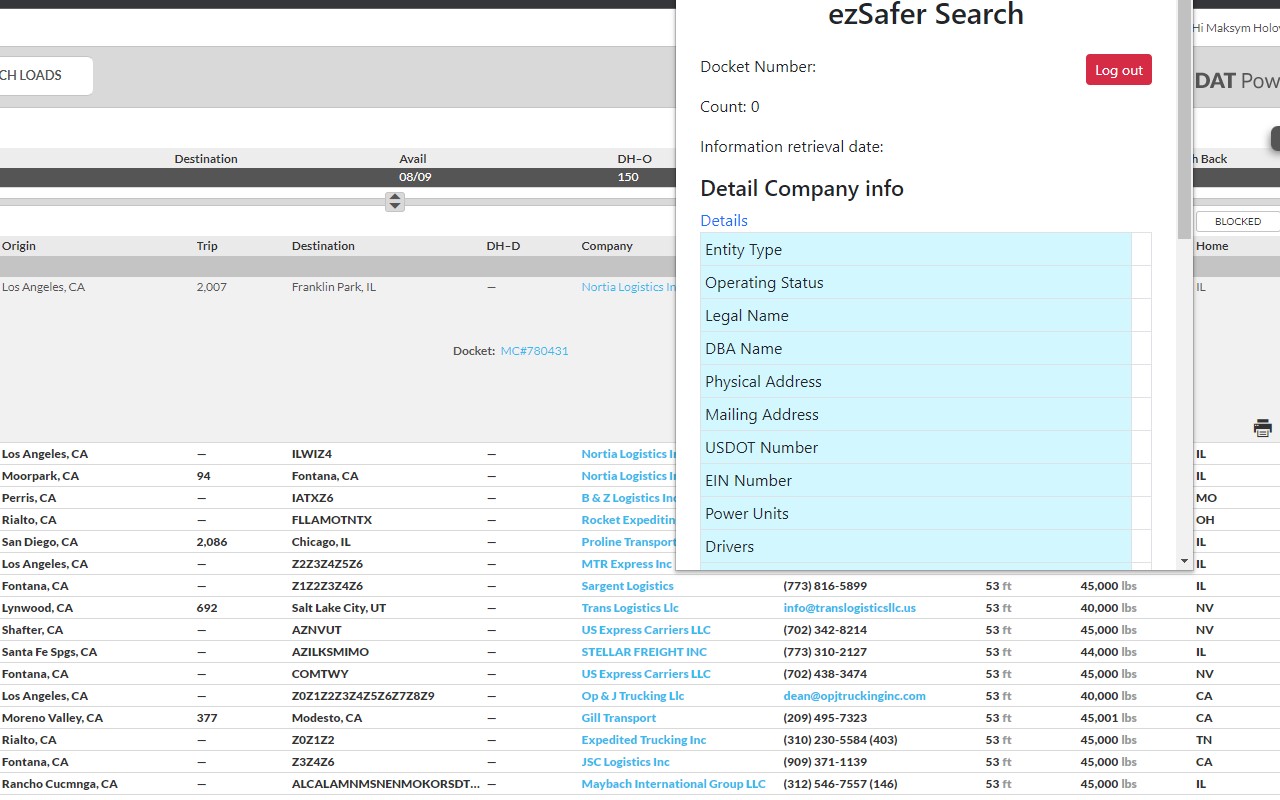Open the Gill Transport company link
This screenshot has height=800, width=1280.
[x=618, y=717]
